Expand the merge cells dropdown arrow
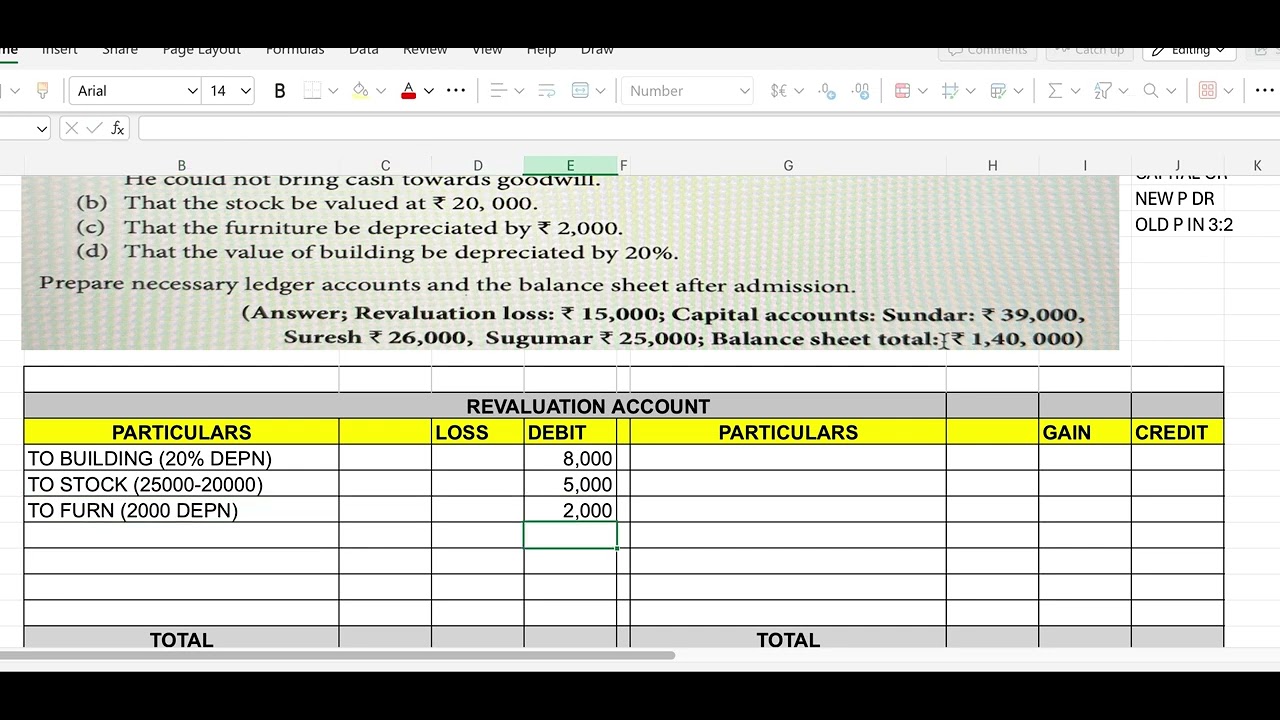 [x=600, y=91]
